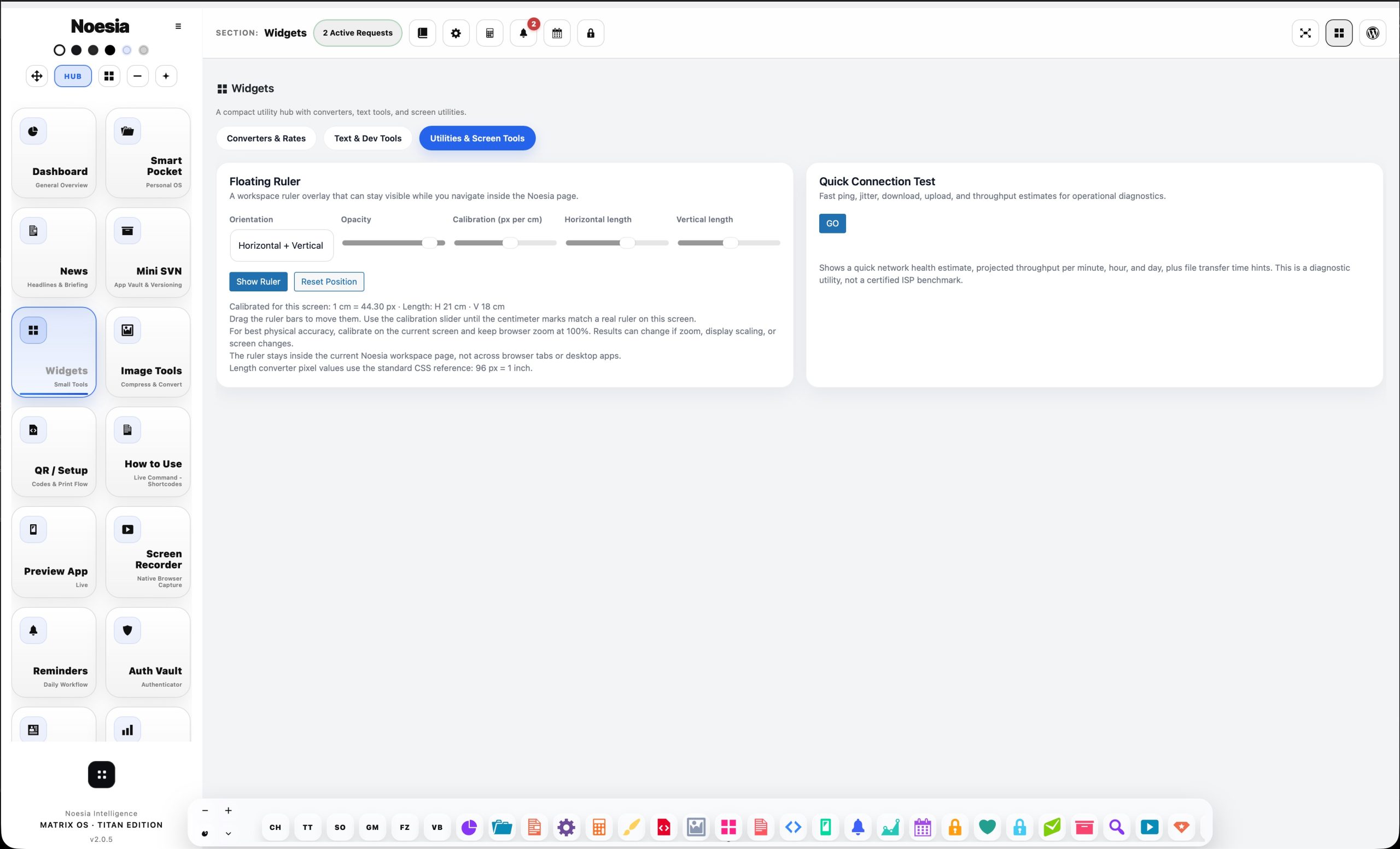
Task: Click the Reset Position button
Action: [329, 282]
